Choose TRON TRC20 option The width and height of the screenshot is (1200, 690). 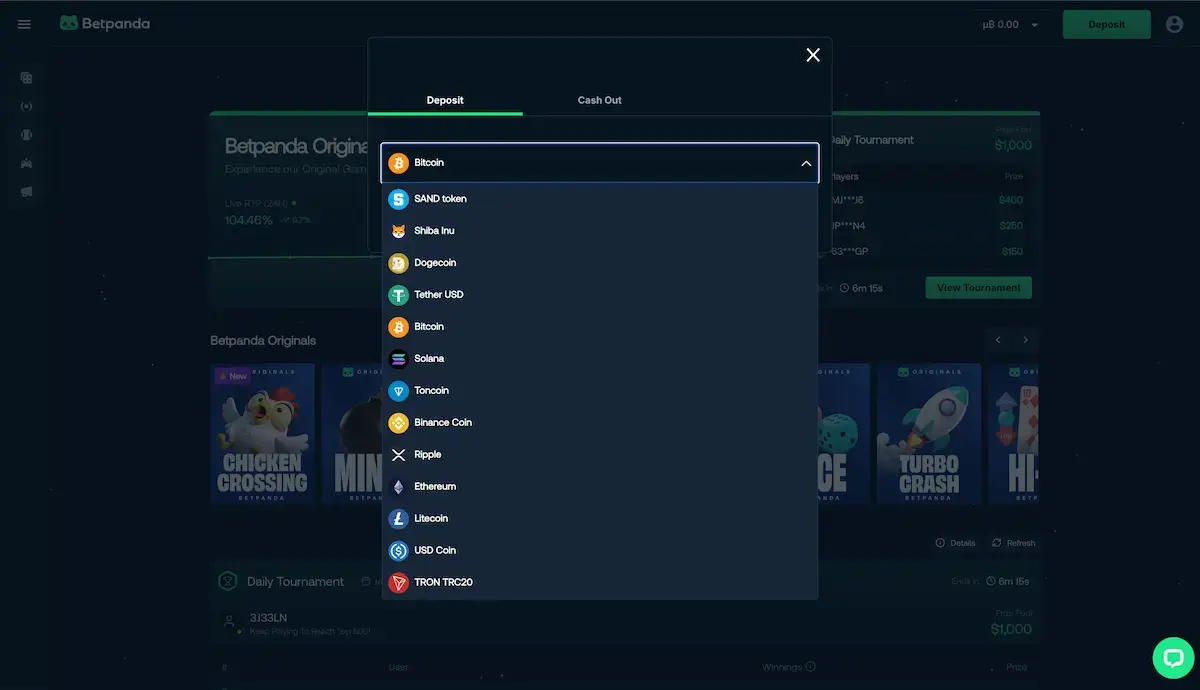click(x=443, y=582)
